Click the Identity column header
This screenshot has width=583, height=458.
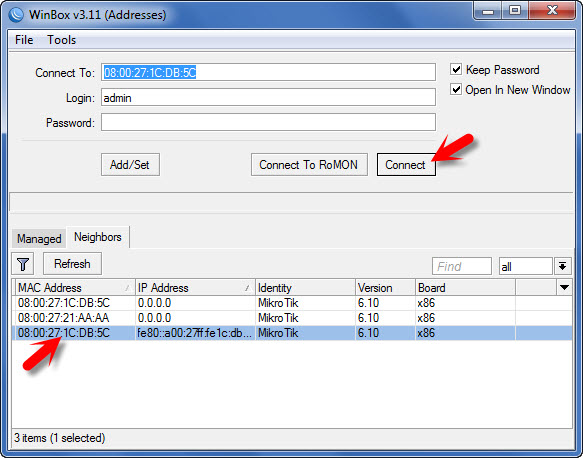(305, 288)
